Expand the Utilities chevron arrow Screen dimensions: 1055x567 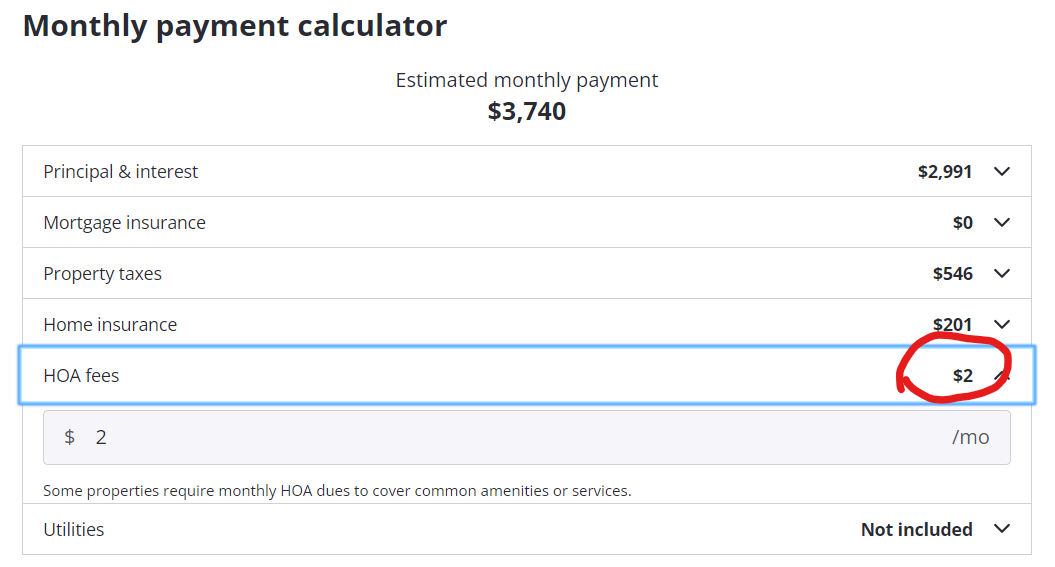pyautogui.click(x=1002, y=529)
